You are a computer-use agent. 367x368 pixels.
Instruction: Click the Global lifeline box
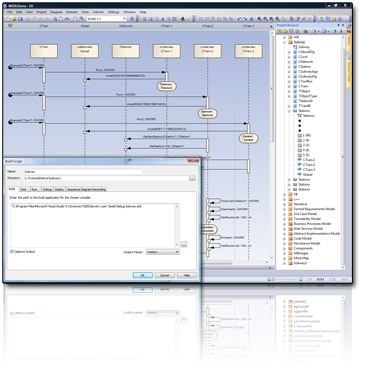point(85,51)
